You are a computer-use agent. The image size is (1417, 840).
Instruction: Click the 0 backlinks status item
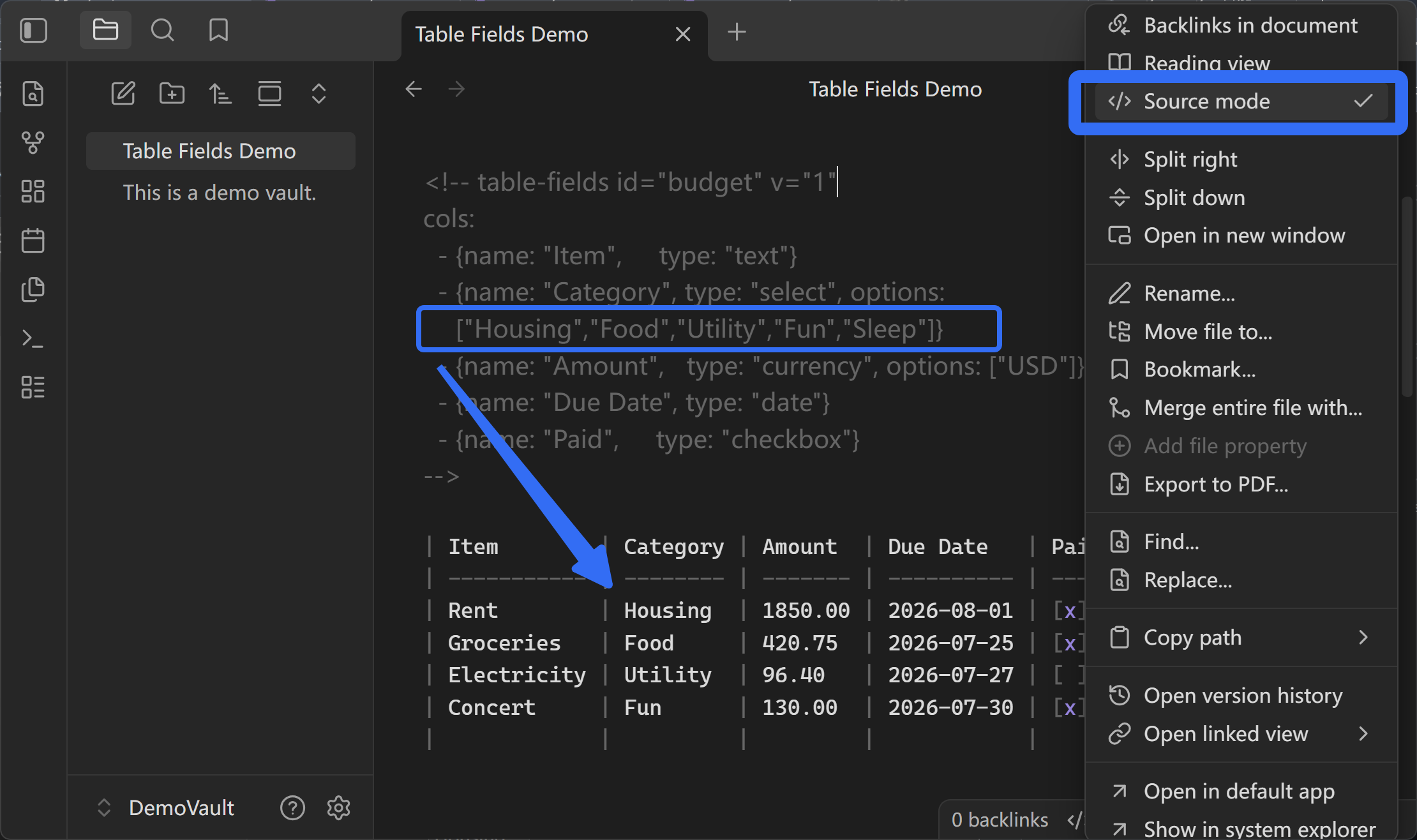point(1000,820)
